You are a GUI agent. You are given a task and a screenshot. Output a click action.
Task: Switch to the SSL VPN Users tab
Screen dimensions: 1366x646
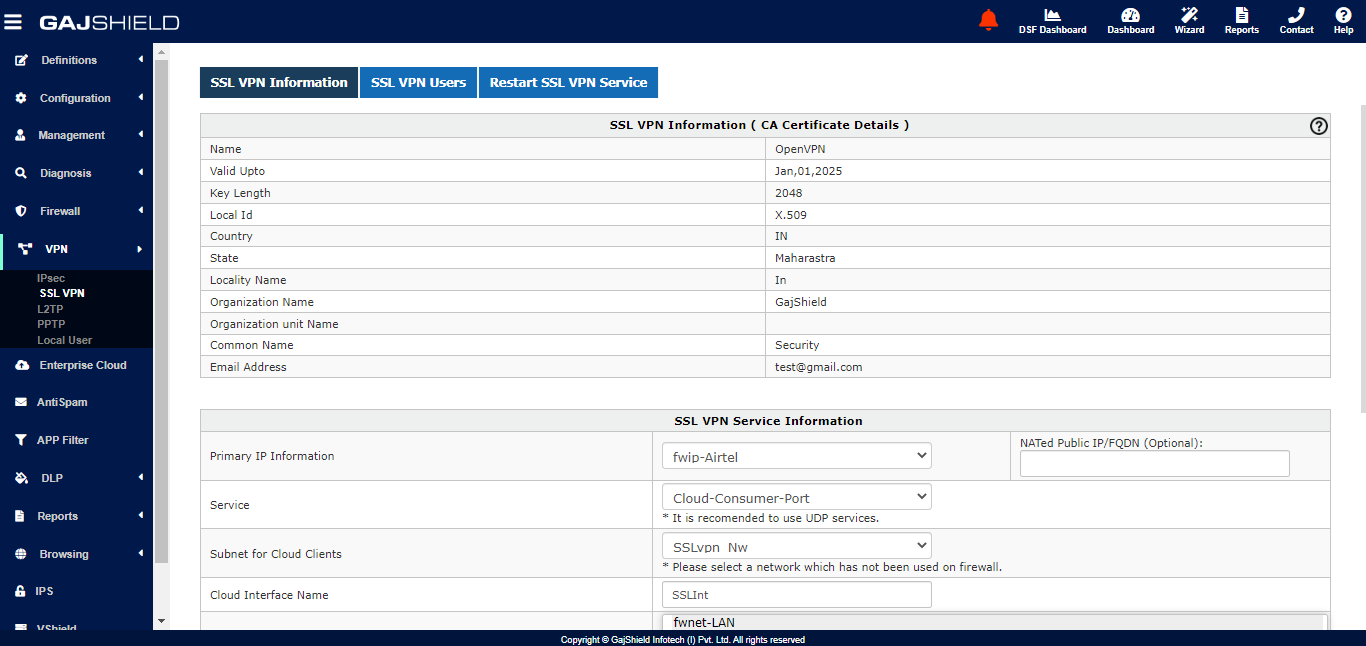(418, 83)
